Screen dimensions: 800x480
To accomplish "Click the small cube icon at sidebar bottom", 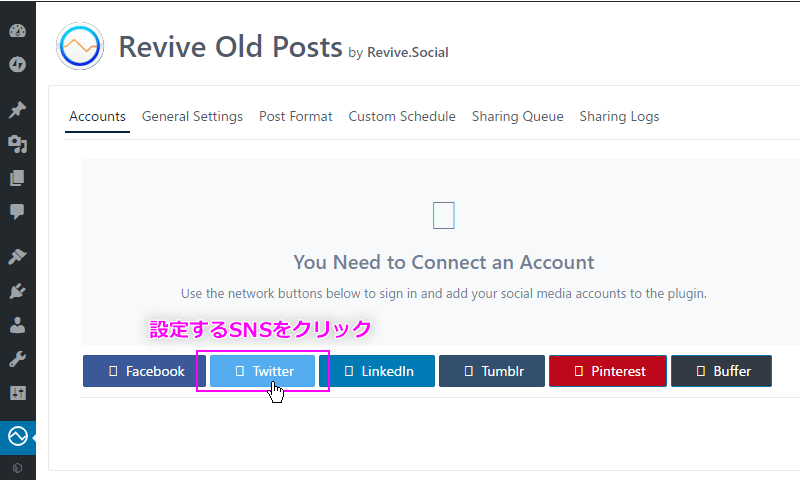I will pyautogui.click(x=17, y=468).
